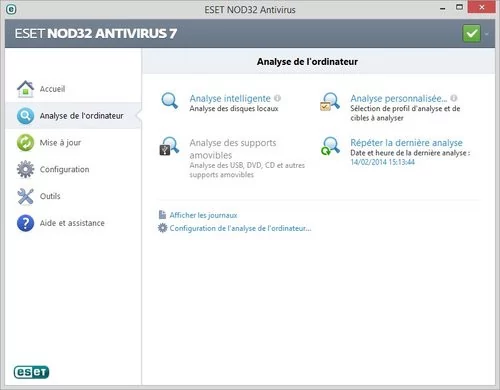Click the 'Analyse des disques locaux' description
Viewport: 500px width, 390px height.
(234, 109)
